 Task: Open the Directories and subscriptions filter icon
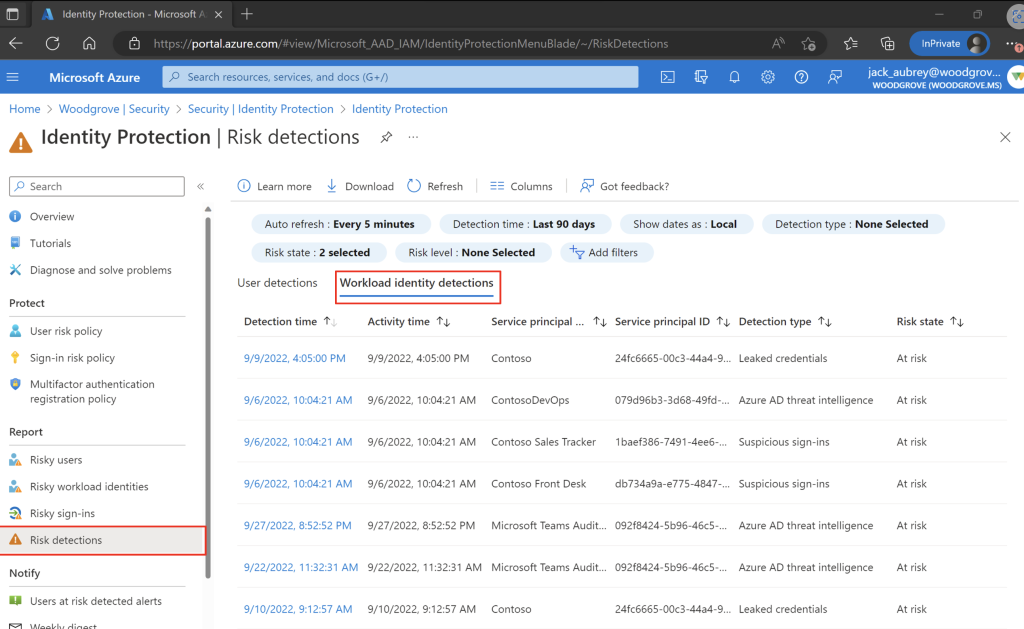(x=701, y=77)
